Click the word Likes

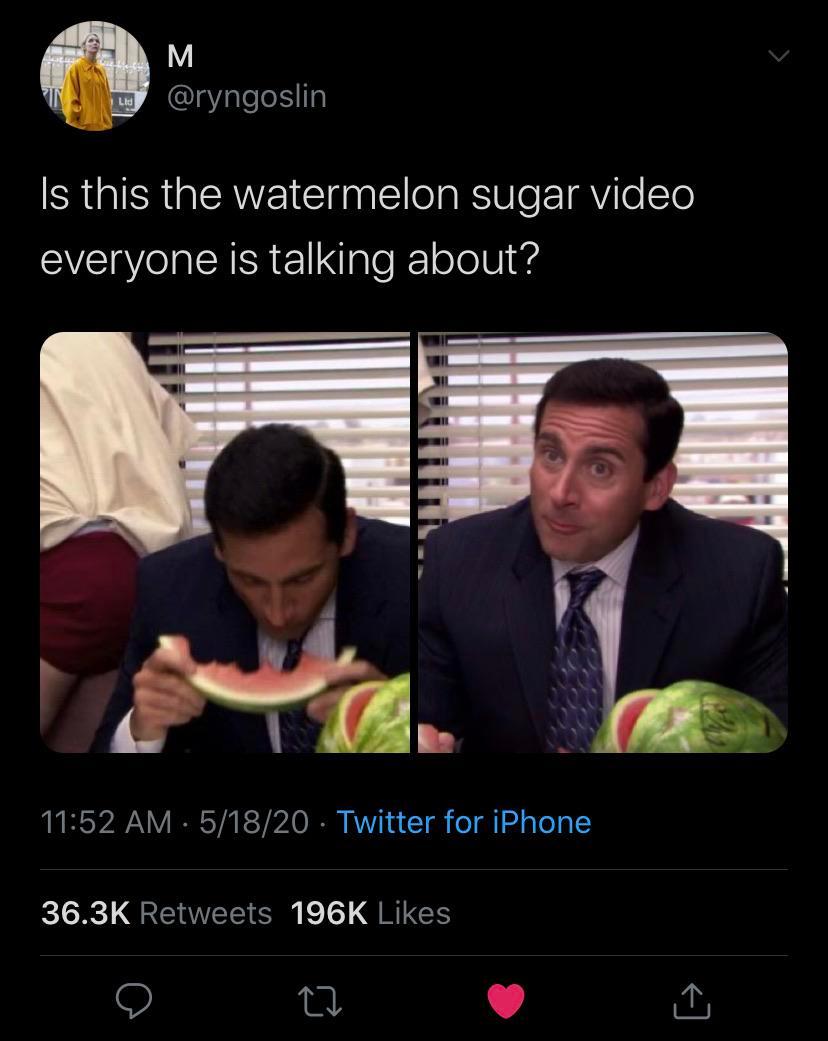coord(414,913)
